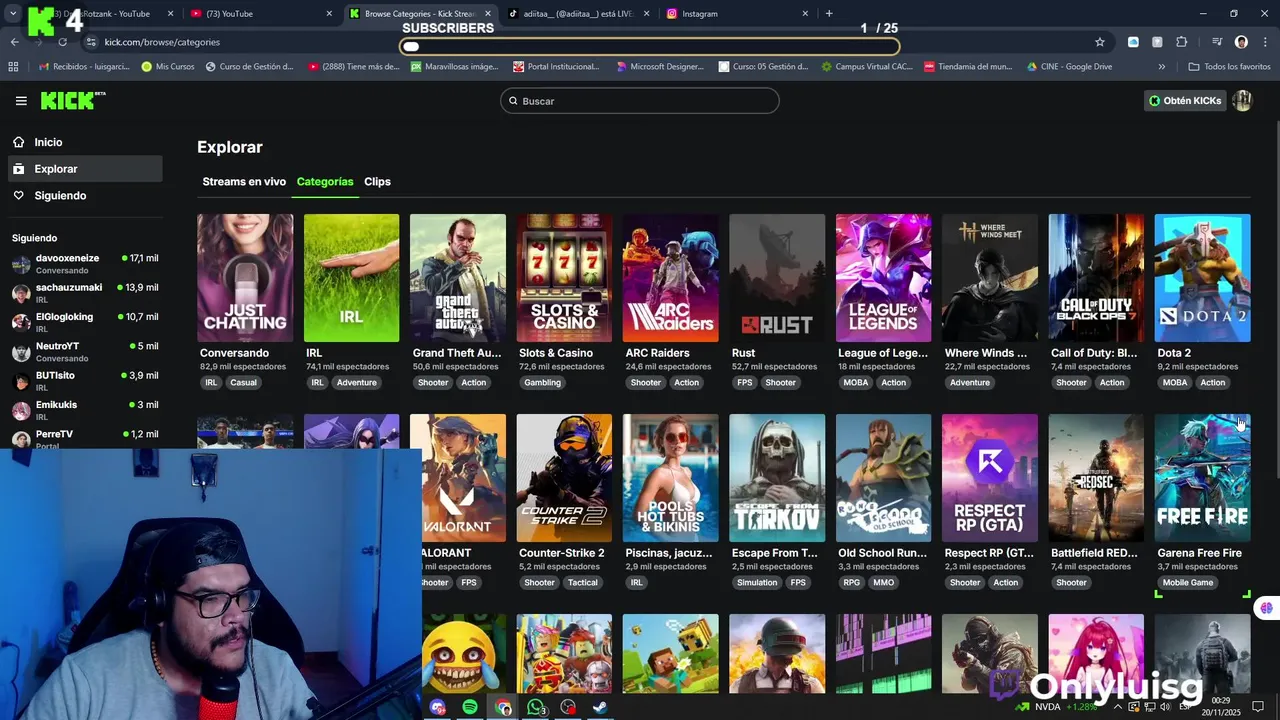Click Casual tag under Conversando
1280x720 pixels.
[x=243, y=383]
